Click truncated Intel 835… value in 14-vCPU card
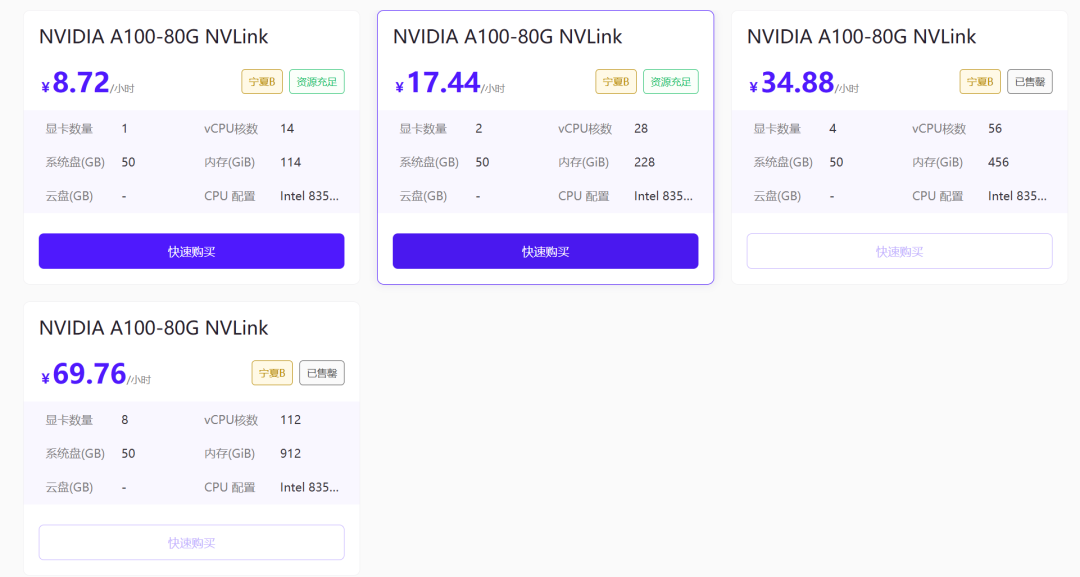 [309, 196]
